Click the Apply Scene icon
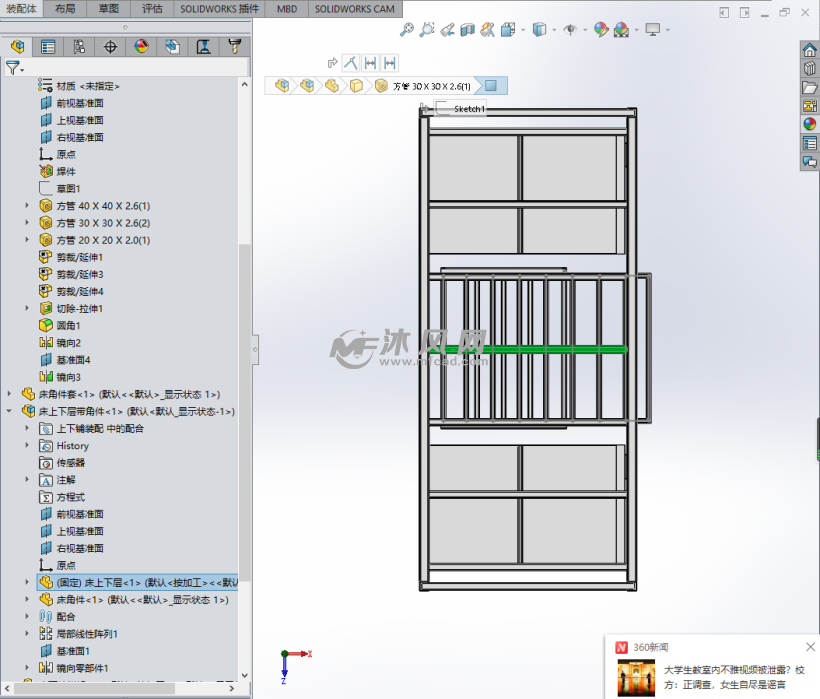The width and height of the screenshot is (820, 699). 621,29
